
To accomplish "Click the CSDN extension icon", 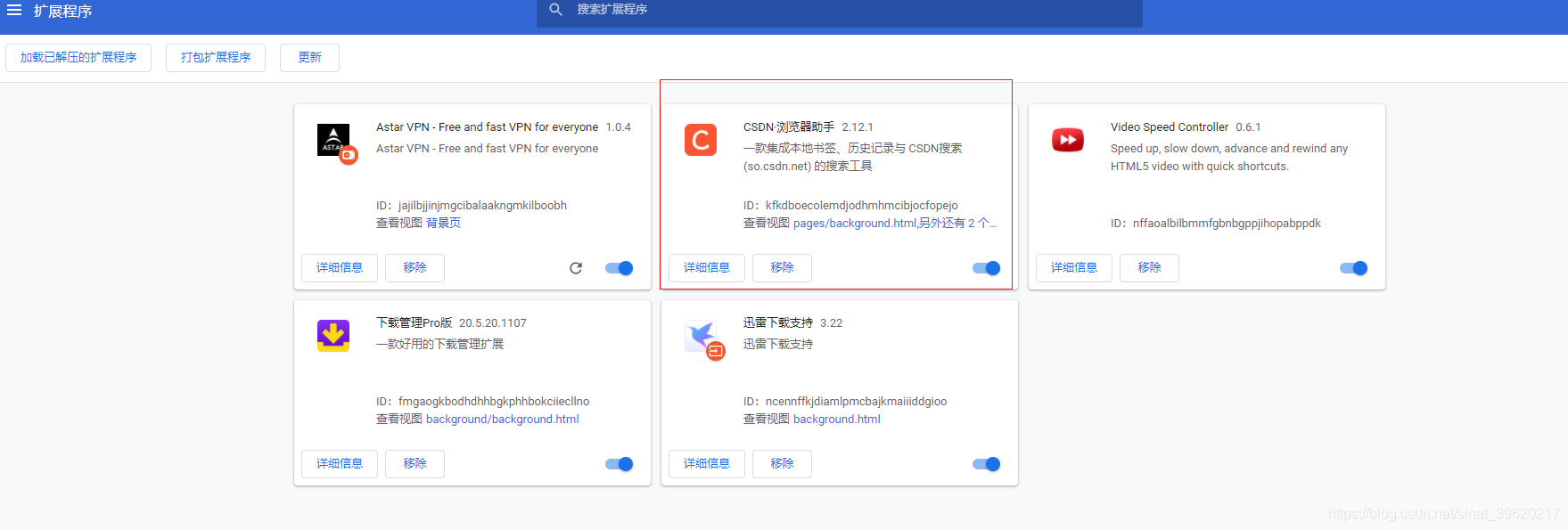I will pos(701,140).
